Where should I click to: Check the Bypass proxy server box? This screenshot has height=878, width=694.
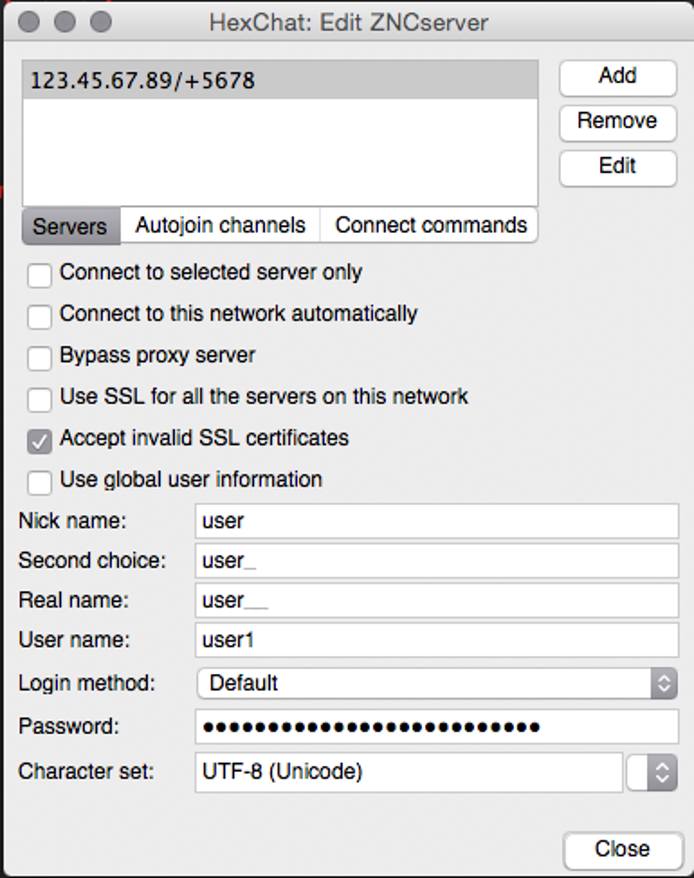click(x=40, y=358)
